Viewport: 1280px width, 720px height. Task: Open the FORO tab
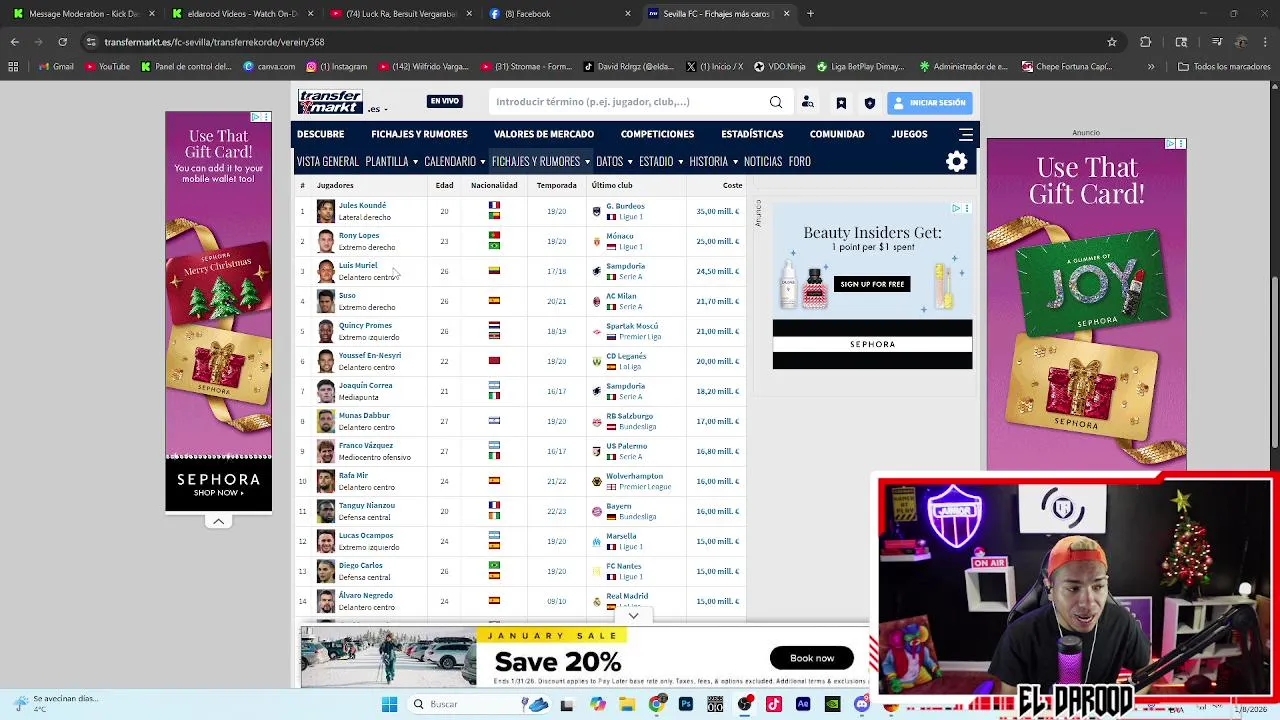[799, 161]
